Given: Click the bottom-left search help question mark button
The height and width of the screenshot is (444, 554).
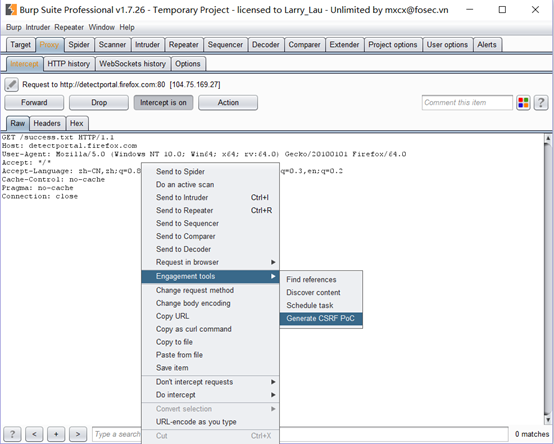Looking at the screenshot, I should coord(12,434).
